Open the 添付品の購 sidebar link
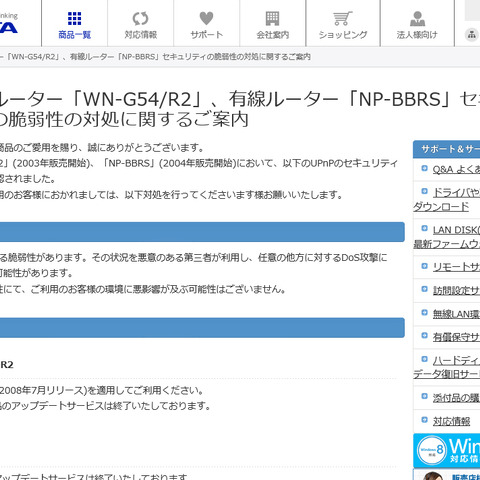 coord(456,398)
